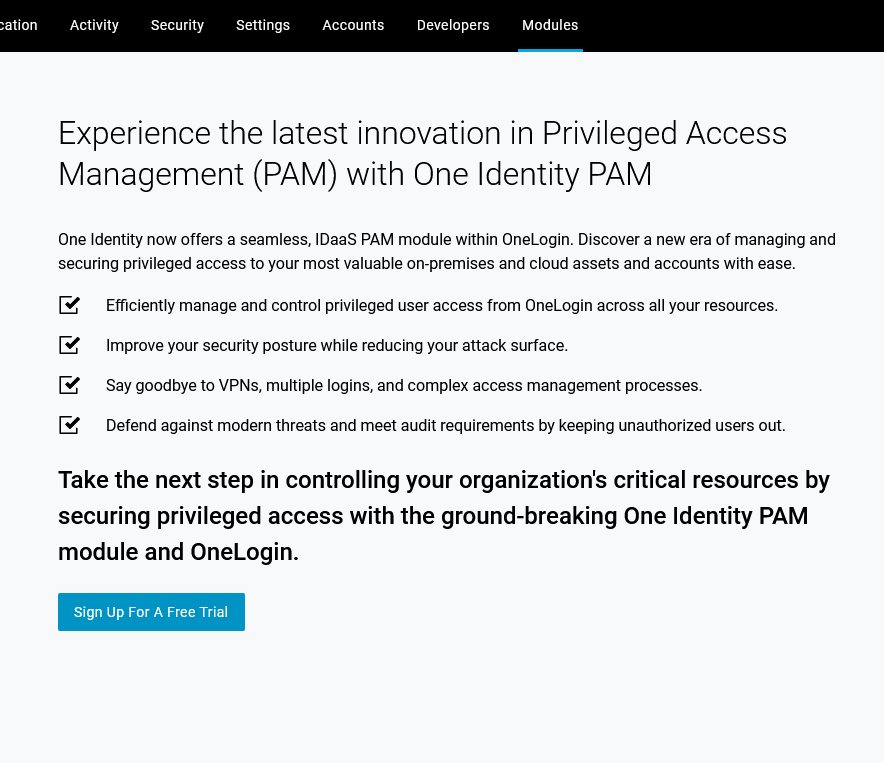884x763 pixels.
Task: Click checkmark icon beside 'Defend against modern threats'
Action: (69, 425)
